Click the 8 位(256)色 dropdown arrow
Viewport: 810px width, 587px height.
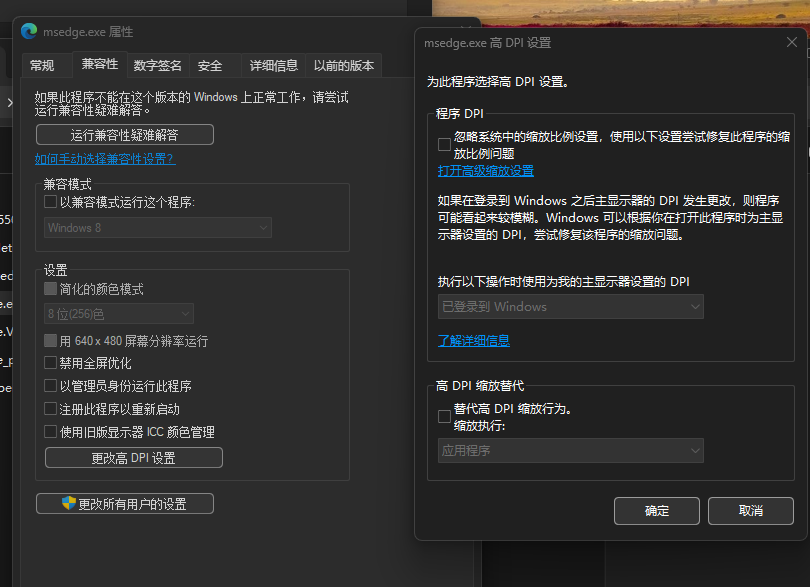tap(185, 314)
